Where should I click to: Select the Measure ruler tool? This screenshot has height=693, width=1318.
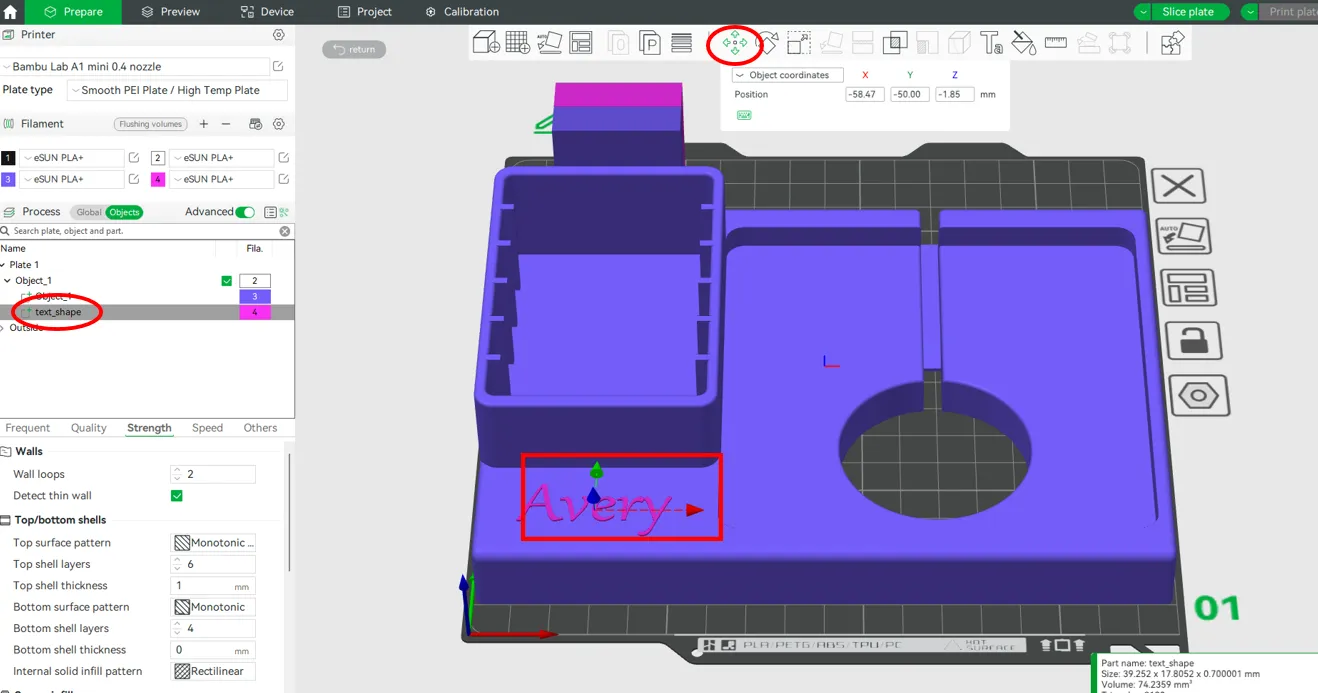coord(1056,43)
